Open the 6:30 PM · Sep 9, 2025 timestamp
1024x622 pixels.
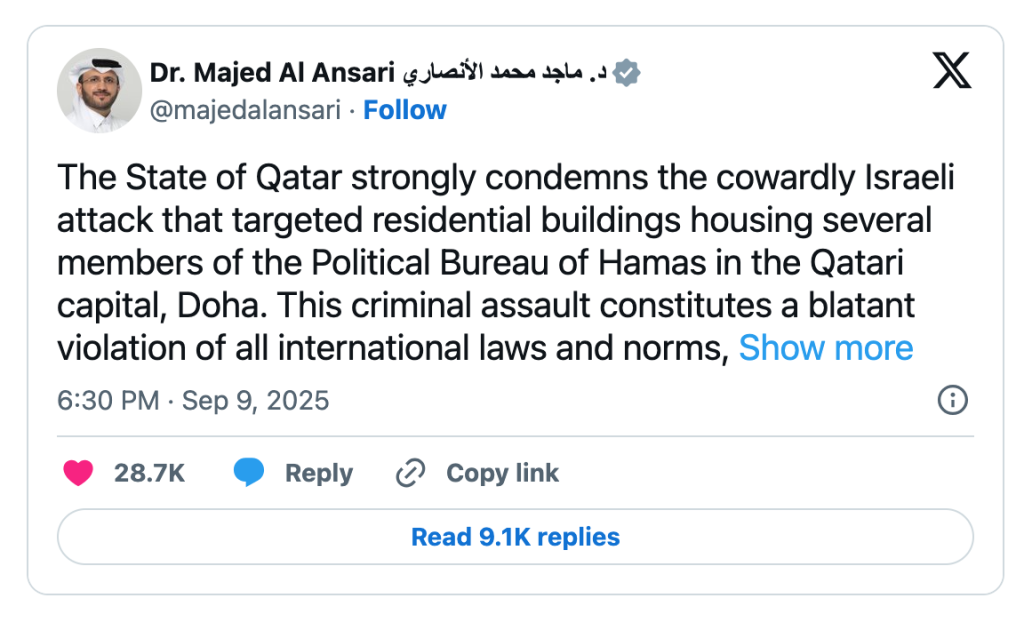(193, 401)
